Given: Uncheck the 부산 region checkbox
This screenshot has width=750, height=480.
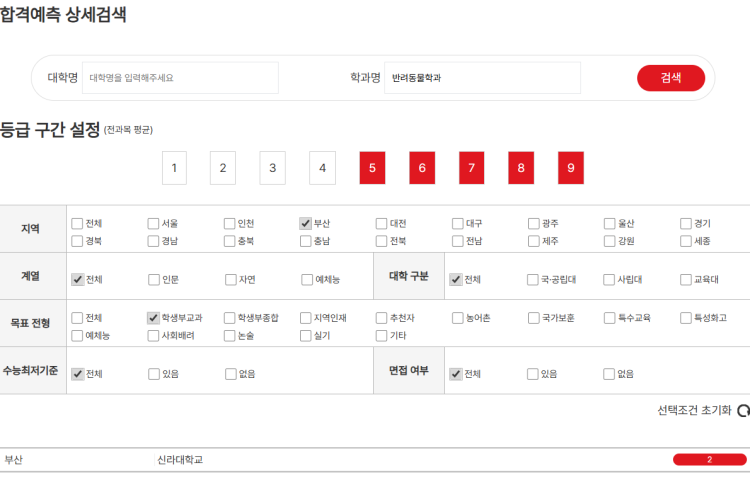Looking at the screenshot, I should [x=305, y=224].
